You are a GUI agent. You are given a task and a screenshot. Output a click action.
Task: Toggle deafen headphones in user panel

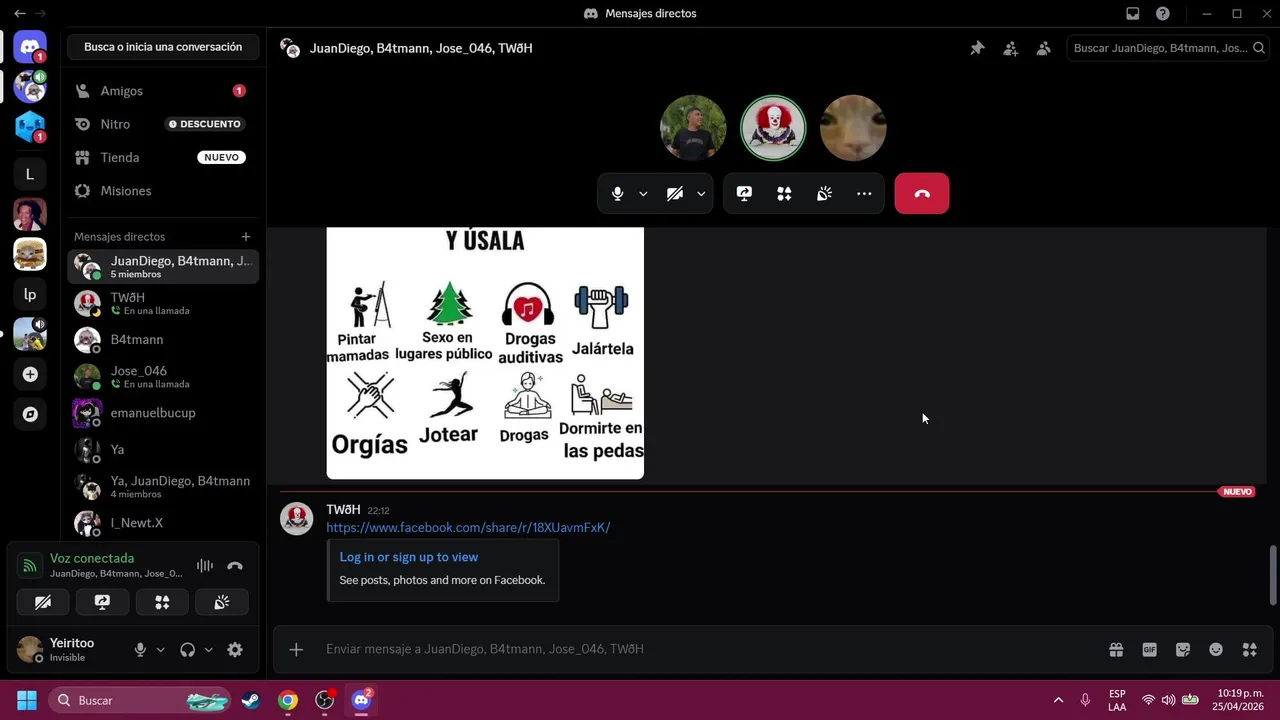pos(187,650)
